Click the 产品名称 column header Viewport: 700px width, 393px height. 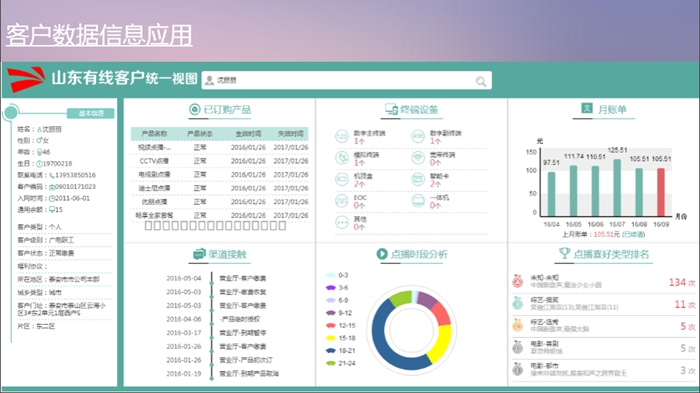tap(154, 134)
